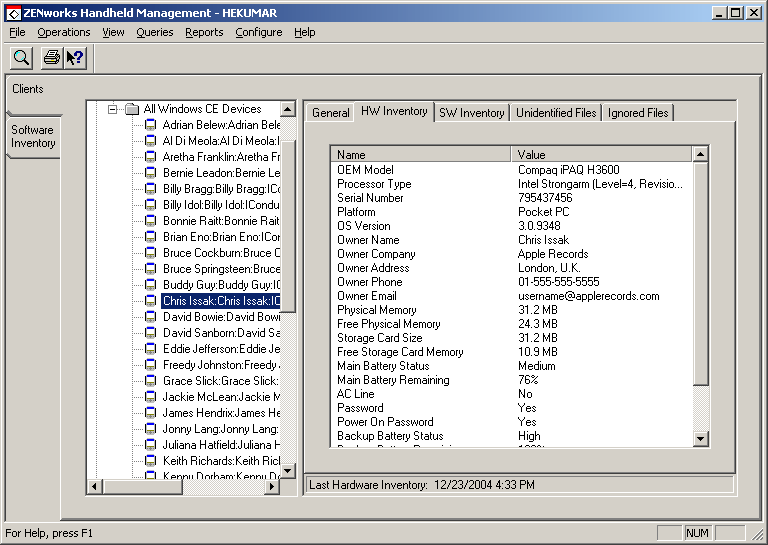Switch to the SW Inventory tab
Viewport: 768px width, 545px height.
(x=471, y=113)
